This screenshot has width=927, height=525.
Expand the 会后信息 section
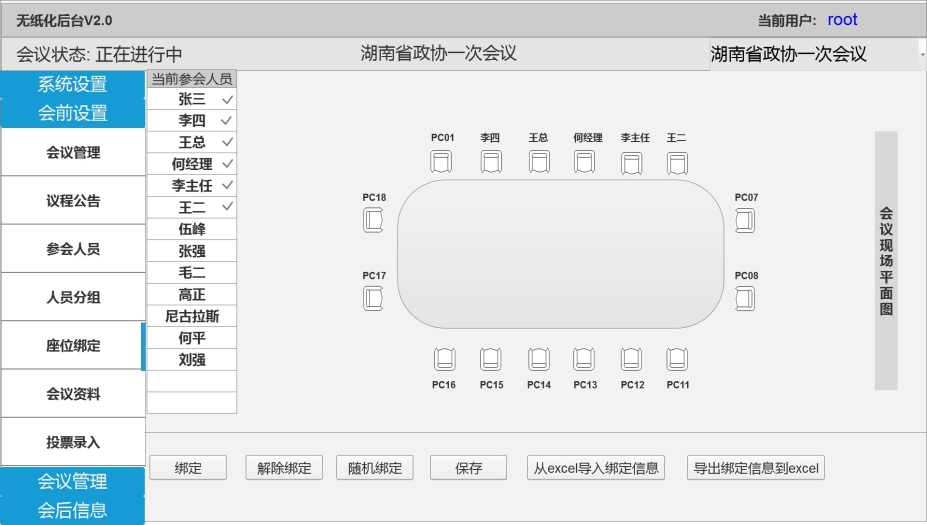coord(73,510)
